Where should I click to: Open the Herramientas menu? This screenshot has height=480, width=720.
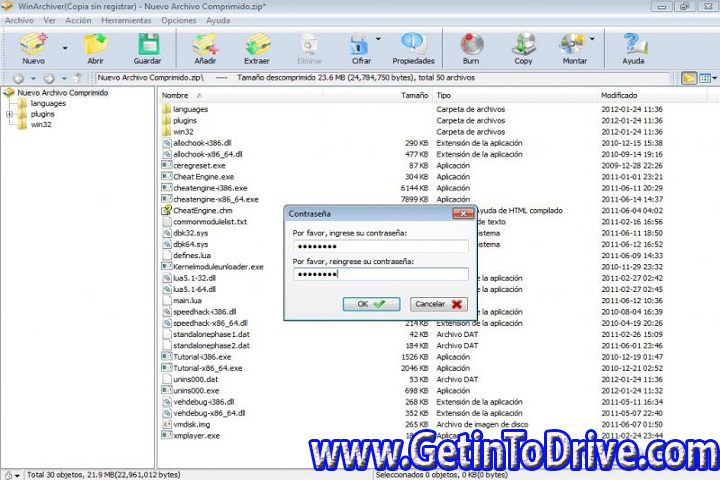coord(126,21)
